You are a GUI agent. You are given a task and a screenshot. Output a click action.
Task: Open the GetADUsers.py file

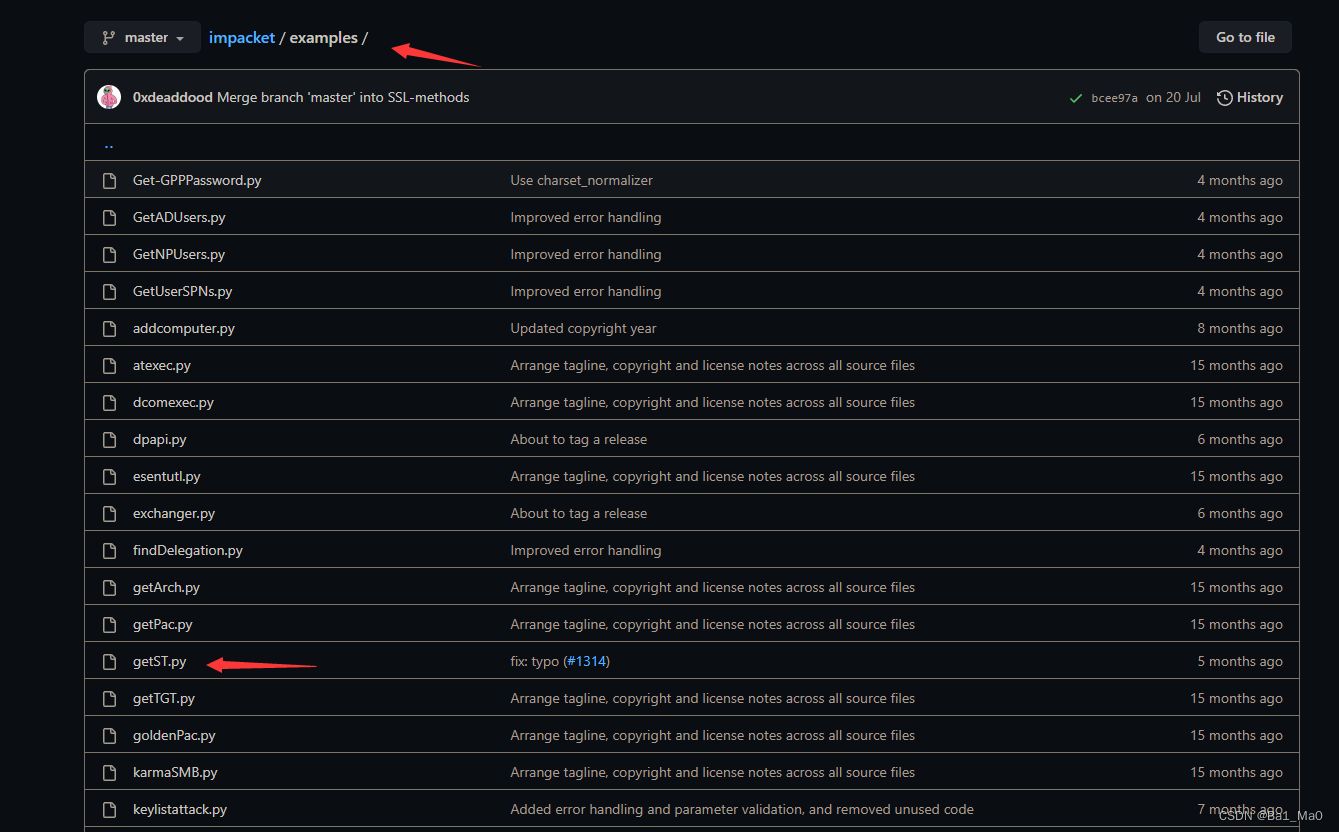pyautogui.click(x=179, y=217)
